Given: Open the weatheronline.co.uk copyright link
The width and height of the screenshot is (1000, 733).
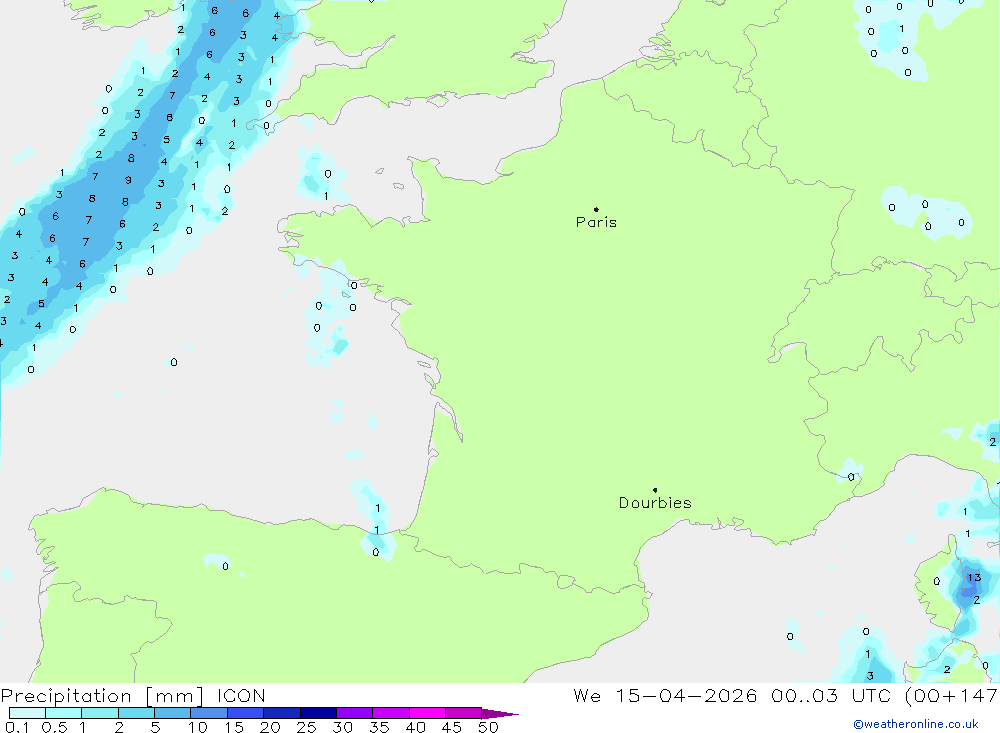Looking at the screenshot, I should coord(916,724).
